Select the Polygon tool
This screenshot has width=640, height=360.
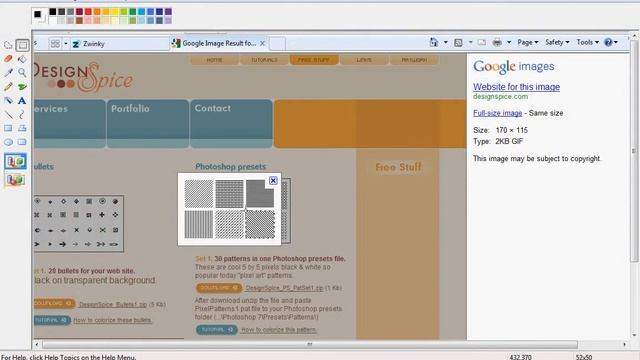[x=22, y=128]
